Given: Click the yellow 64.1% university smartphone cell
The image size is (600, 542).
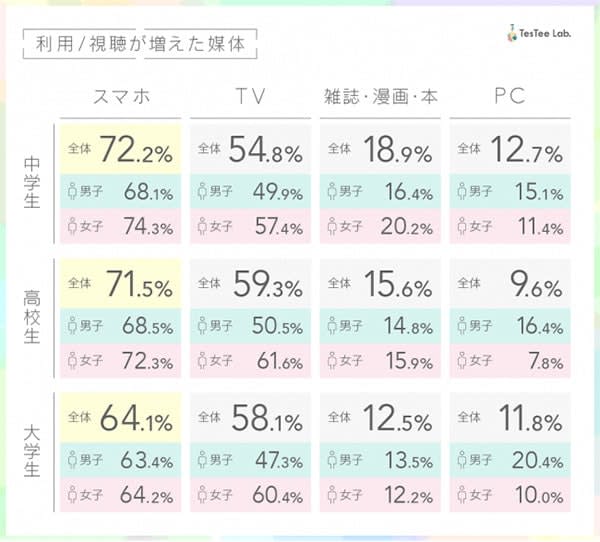Looking at the screenshot, I should point(120,418).
